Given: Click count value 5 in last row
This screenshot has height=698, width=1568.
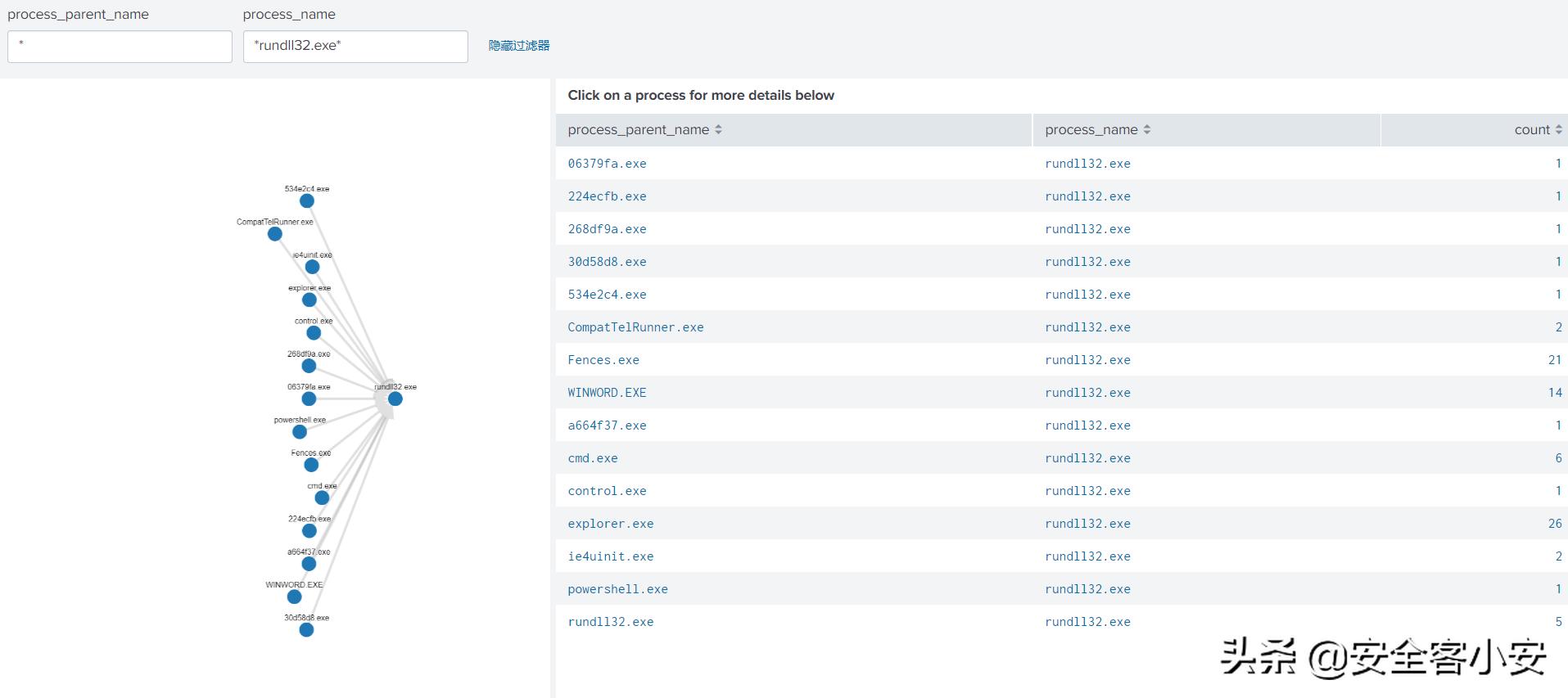Looking at the screenshot, I should click(x=1558, y=622).
